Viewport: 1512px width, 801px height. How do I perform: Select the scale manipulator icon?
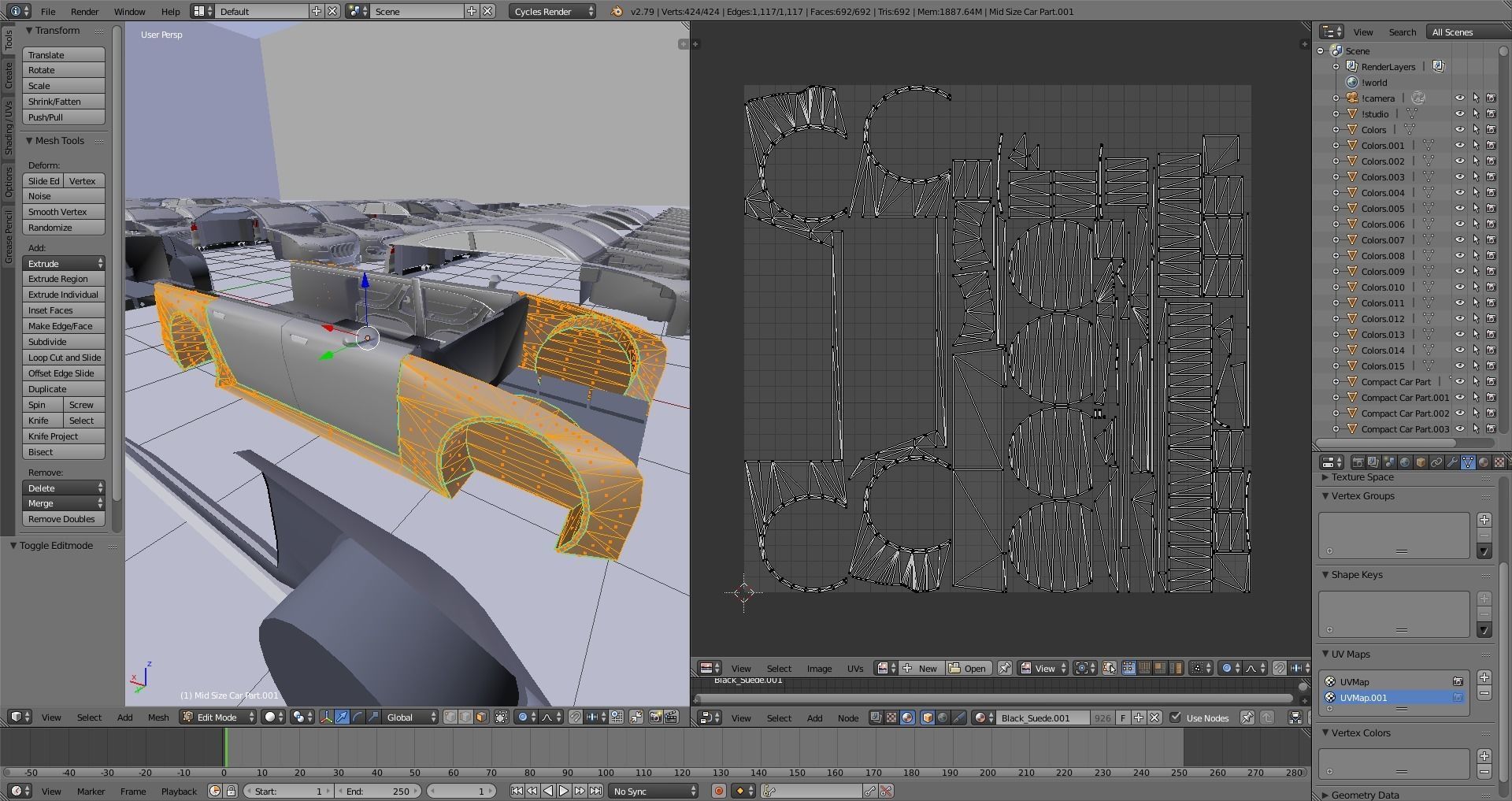[372, 718]
